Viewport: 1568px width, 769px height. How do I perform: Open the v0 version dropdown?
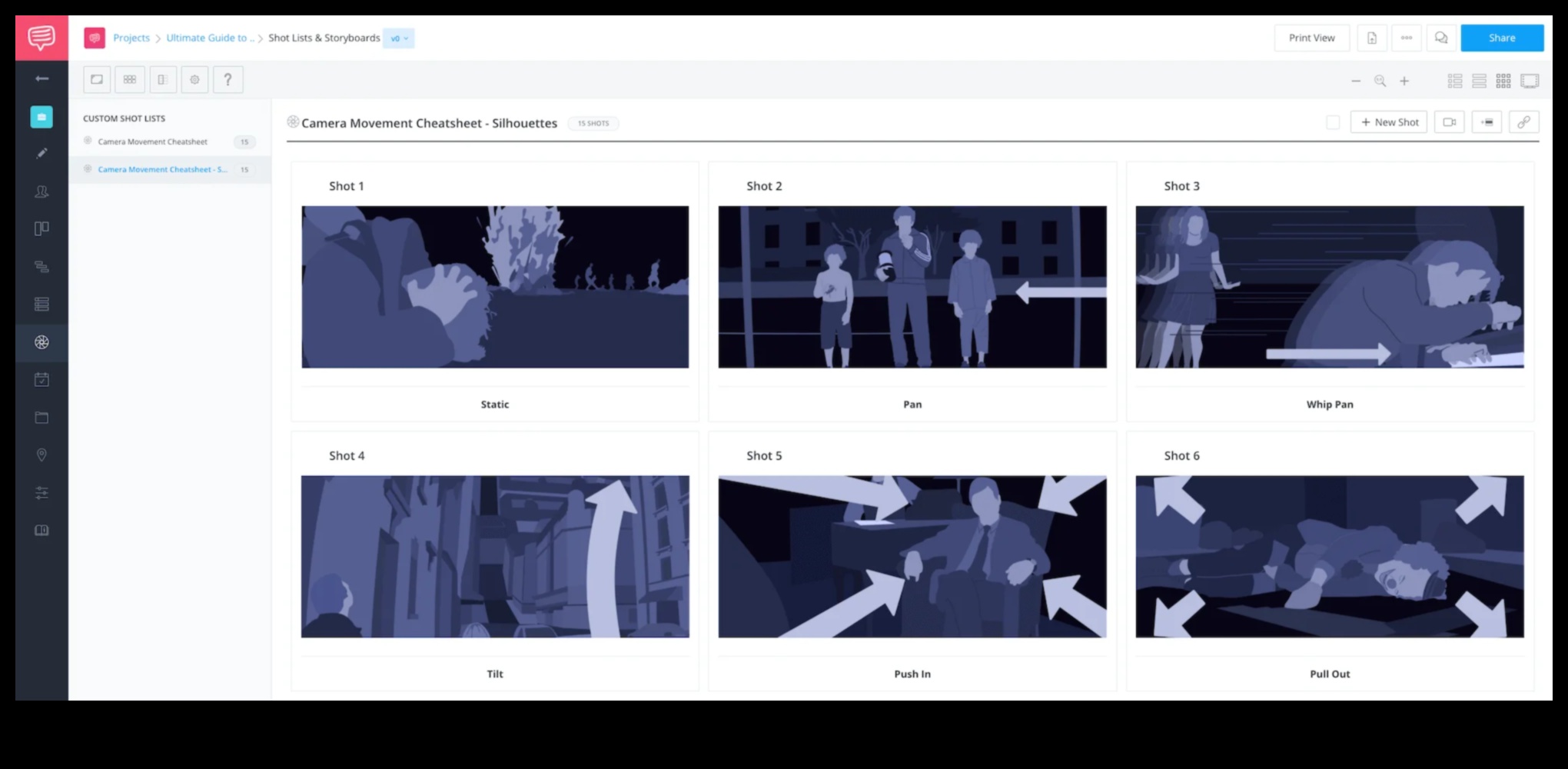[399, 38]
